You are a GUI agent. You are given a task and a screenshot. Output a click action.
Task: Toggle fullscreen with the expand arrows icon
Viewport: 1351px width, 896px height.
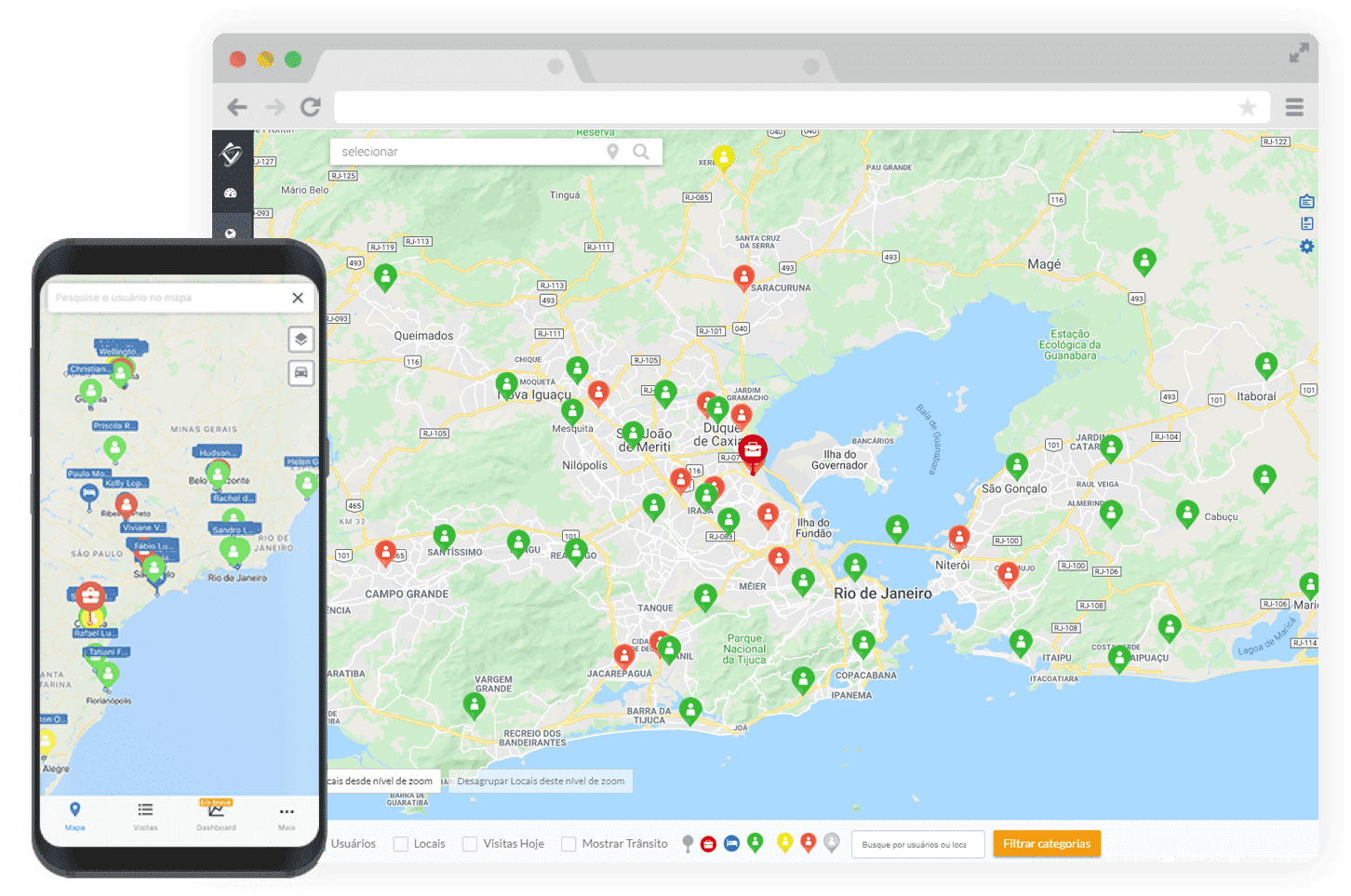pos(1299,54)
